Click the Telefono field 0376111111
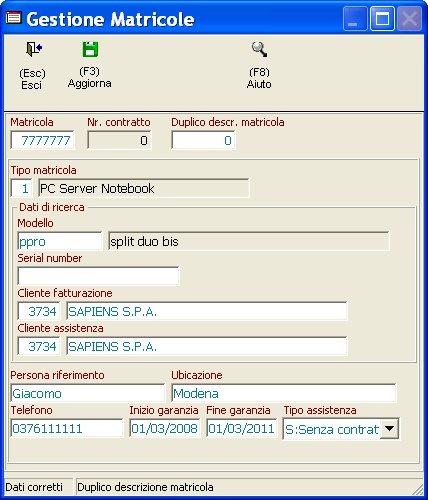 tap(67, 428)
